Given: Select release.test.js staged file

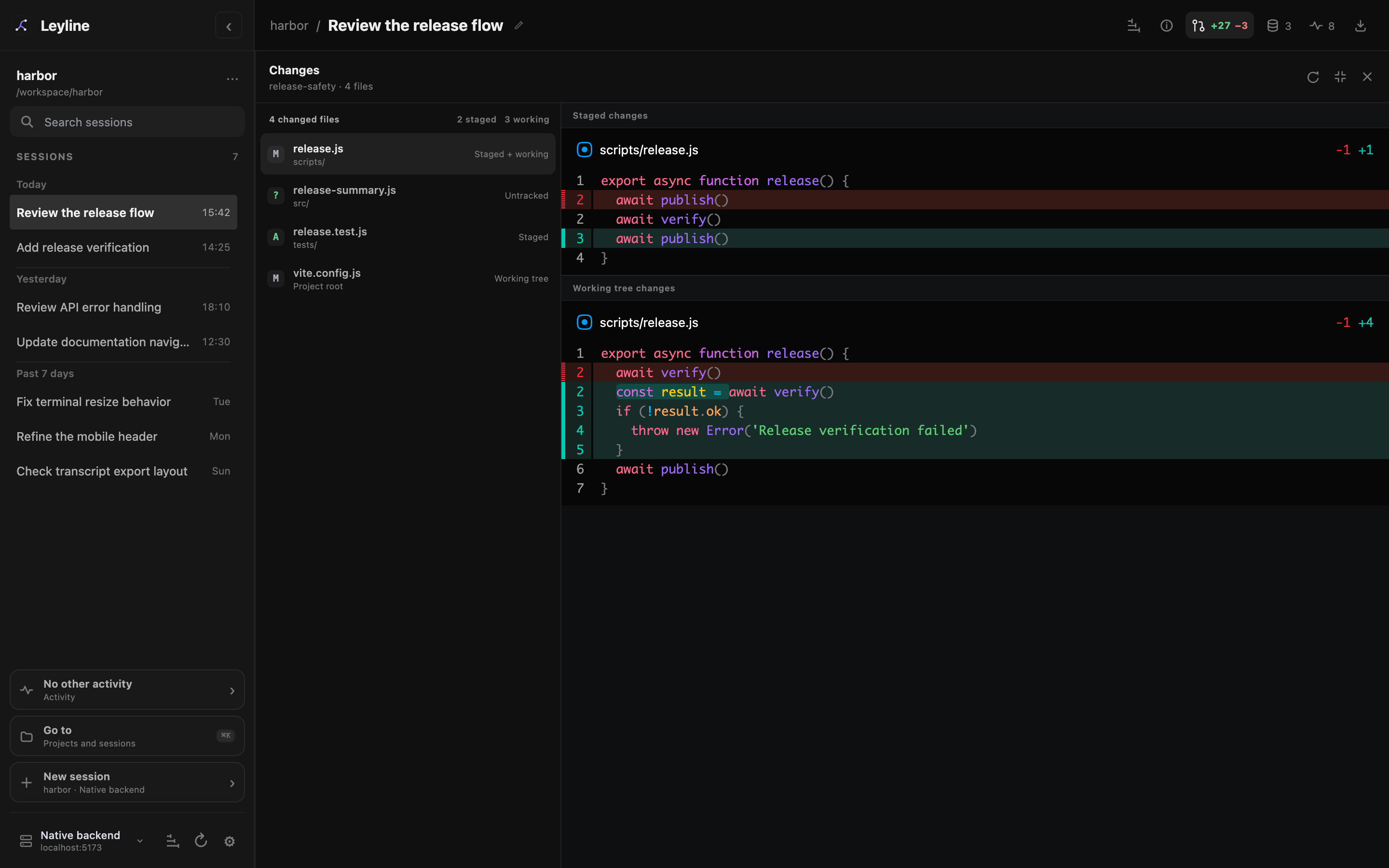Looking at the screenshot, I should pos(408,237).
